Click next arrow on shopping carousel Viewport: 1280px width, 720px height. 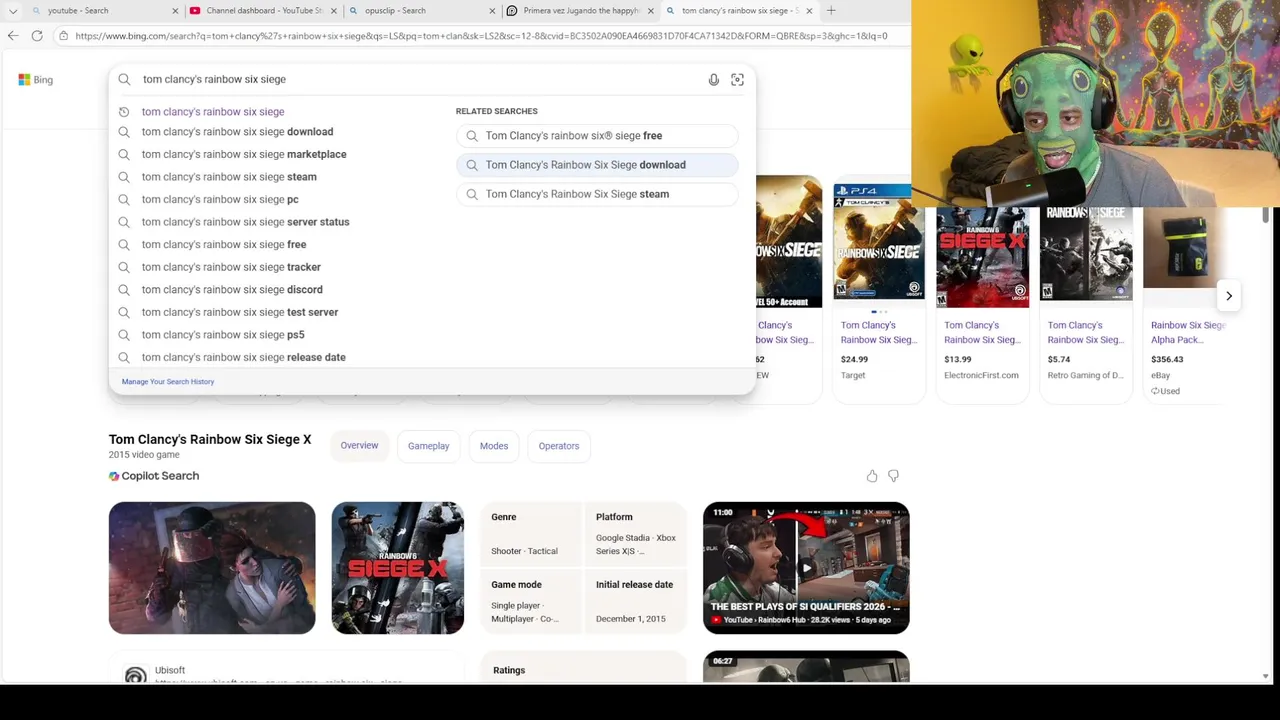pyautogui.click(x=1229, y=296)
